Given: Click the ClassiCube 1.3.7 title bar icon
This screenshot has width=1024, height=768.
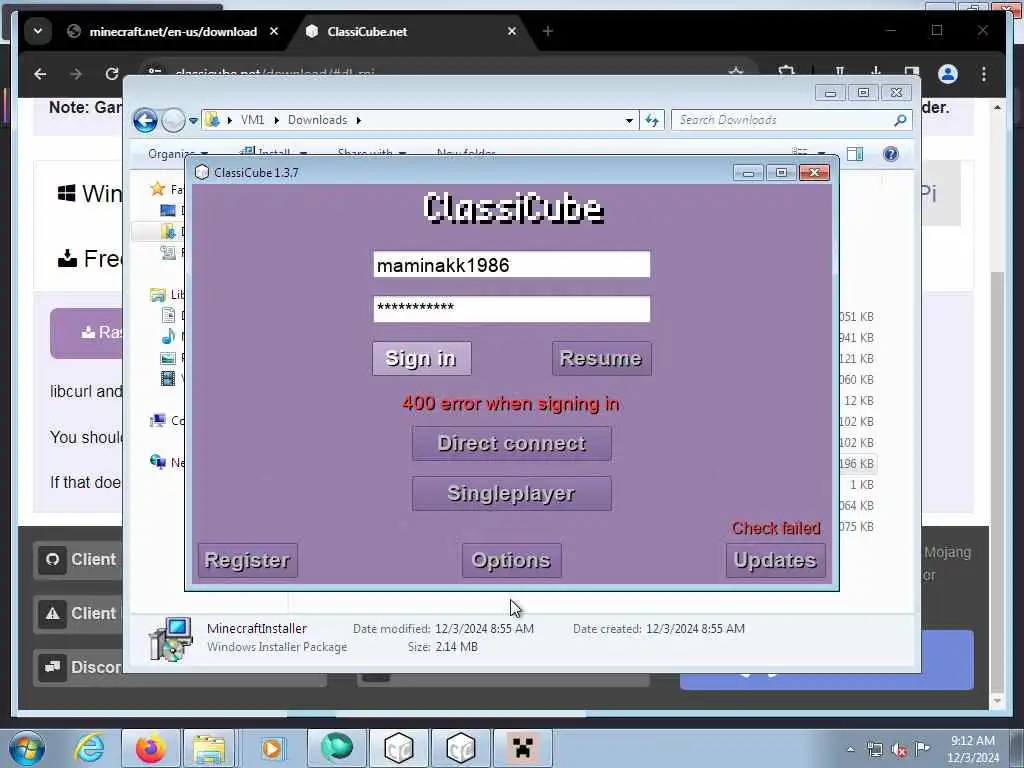Looking at the screenshot, I should click(x=202, y=172).
